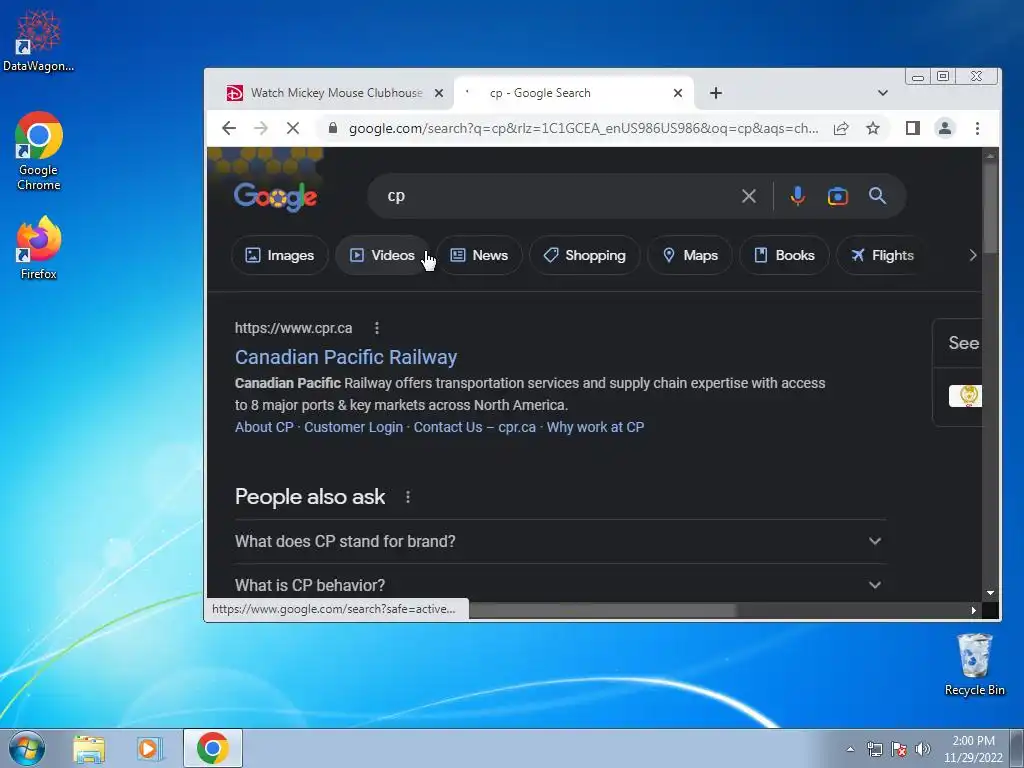1024x768 pixels.
Task: Go back to the previous page in Chrome
Action: tap(229, 128)
